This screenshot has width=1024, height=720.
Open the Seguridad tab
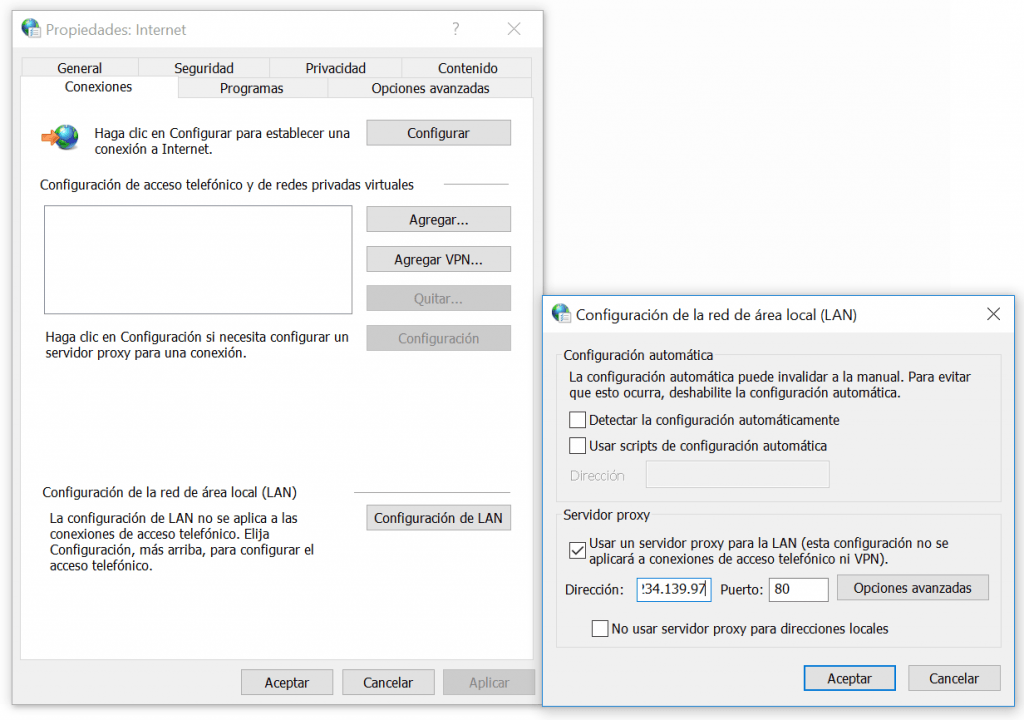[204, 68]
